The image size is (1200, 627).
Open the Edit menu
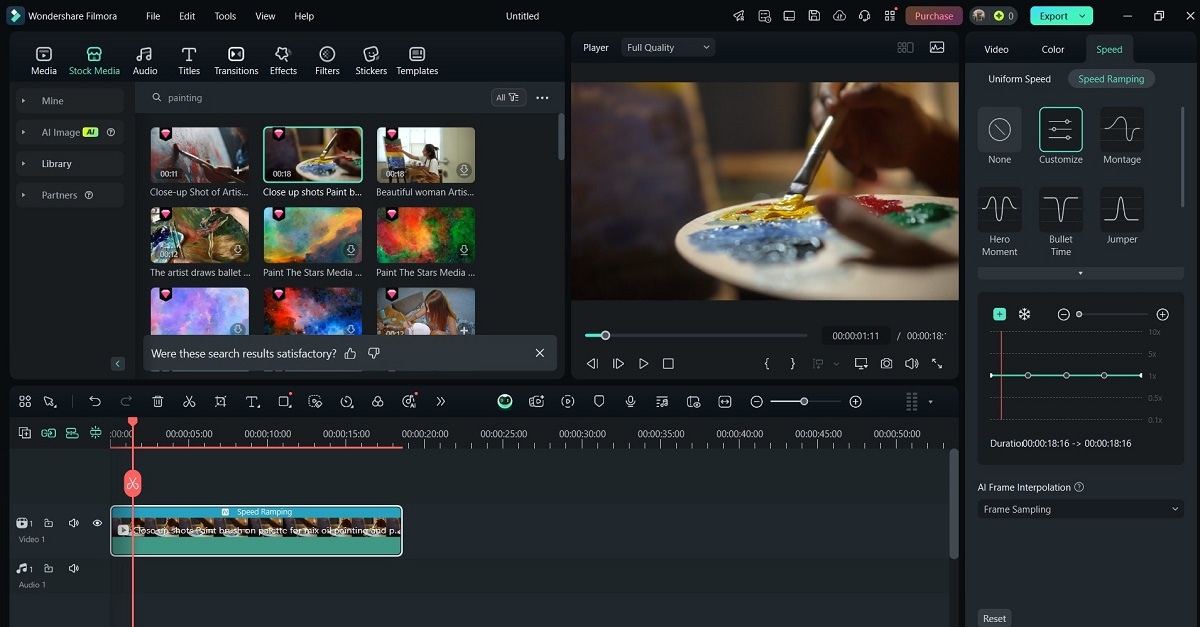tap(187, 16)
